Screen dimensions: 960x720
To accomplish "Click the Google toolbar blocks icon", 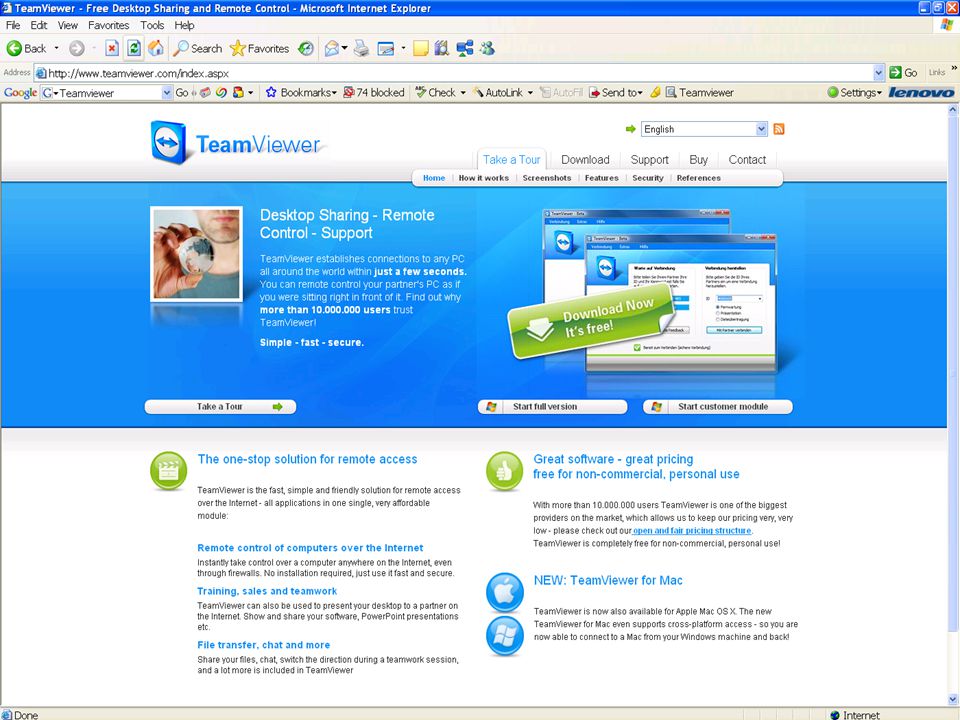I will [238, 92].
